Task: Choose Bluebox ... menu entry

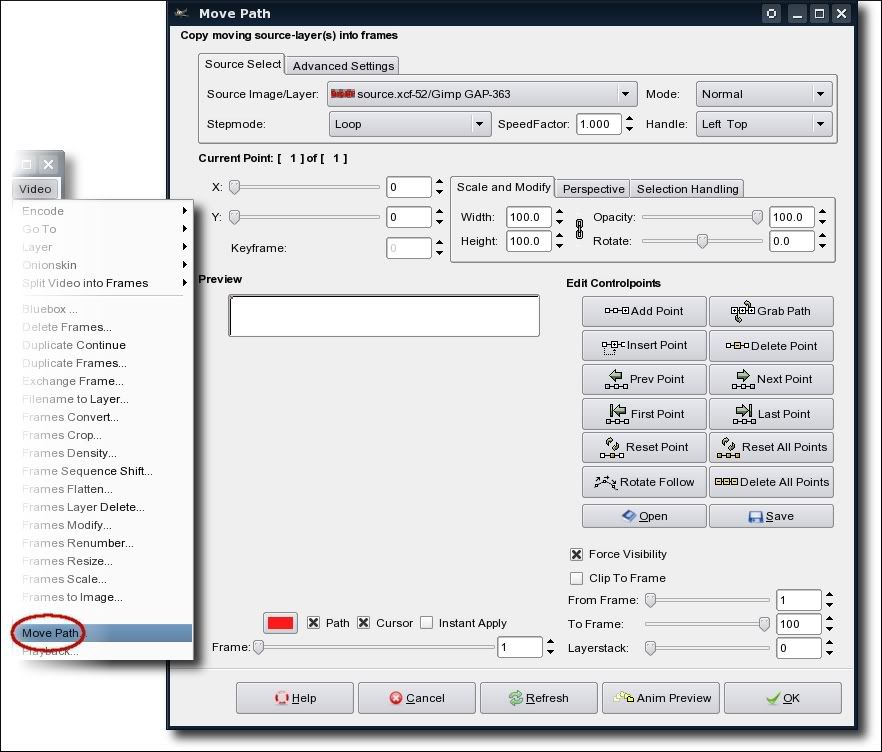Action: 103,309
